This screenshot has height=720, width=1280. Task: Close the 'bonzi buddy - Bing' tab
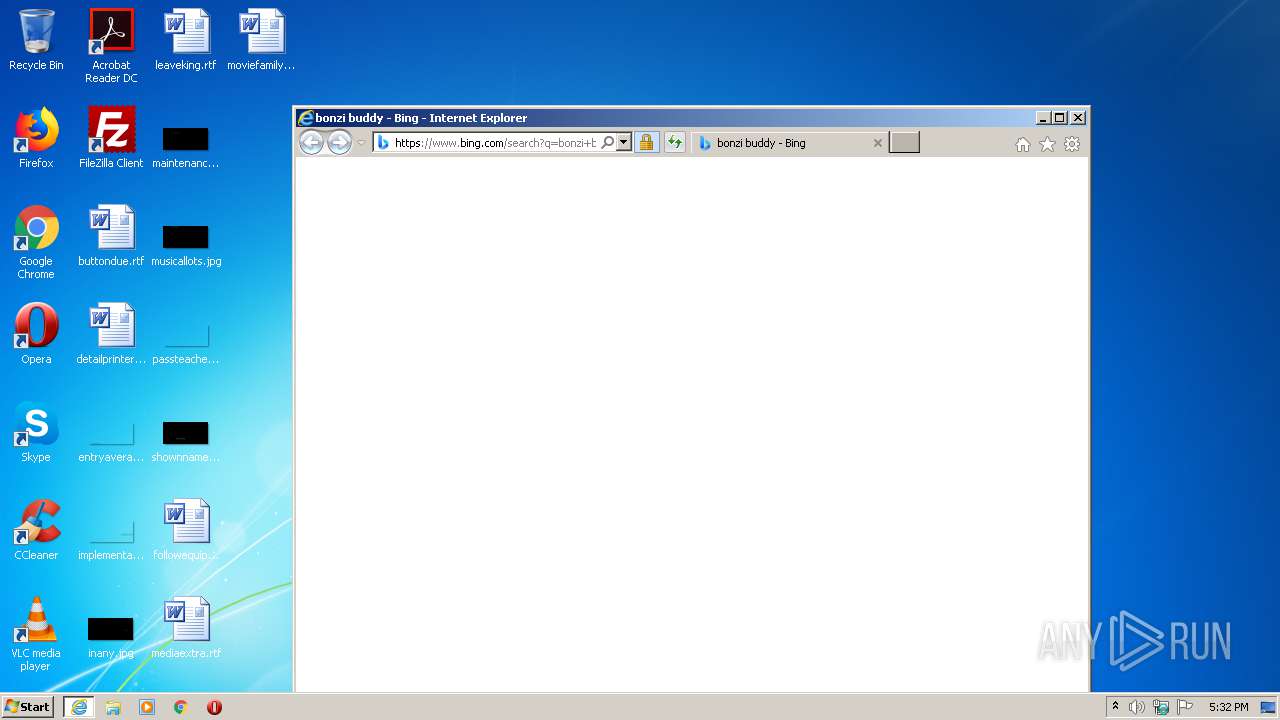pyautogui.click(x=878, y=143)
